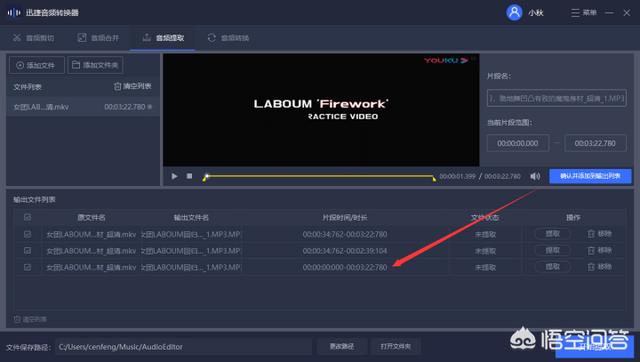Click the segment end time field 00:03:22.780
Image resolution: width=640 pixels, height=362 pixels.
595,143
